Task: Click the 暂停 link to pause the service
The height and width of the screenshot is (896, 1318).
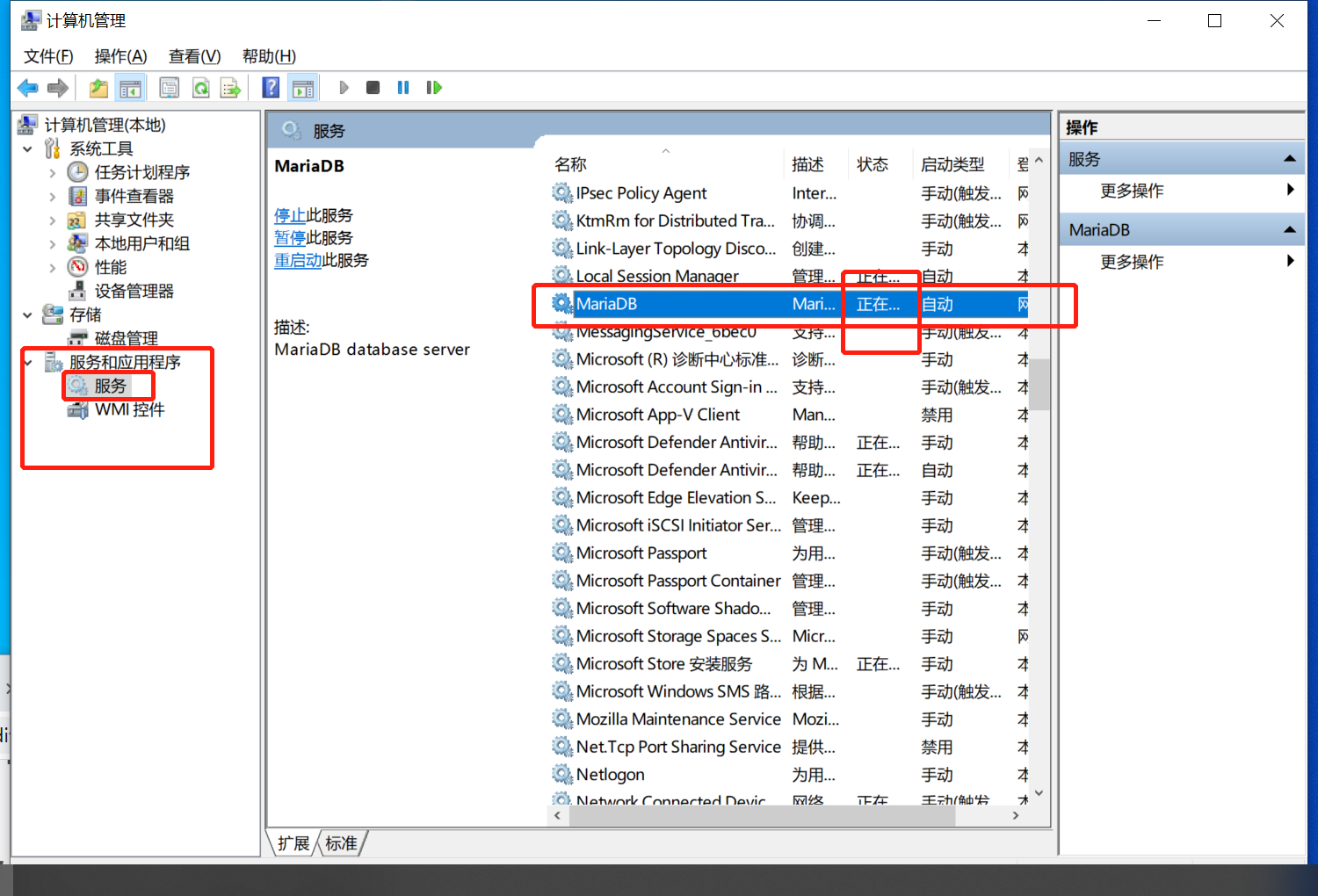Action: tap(290, 238)
